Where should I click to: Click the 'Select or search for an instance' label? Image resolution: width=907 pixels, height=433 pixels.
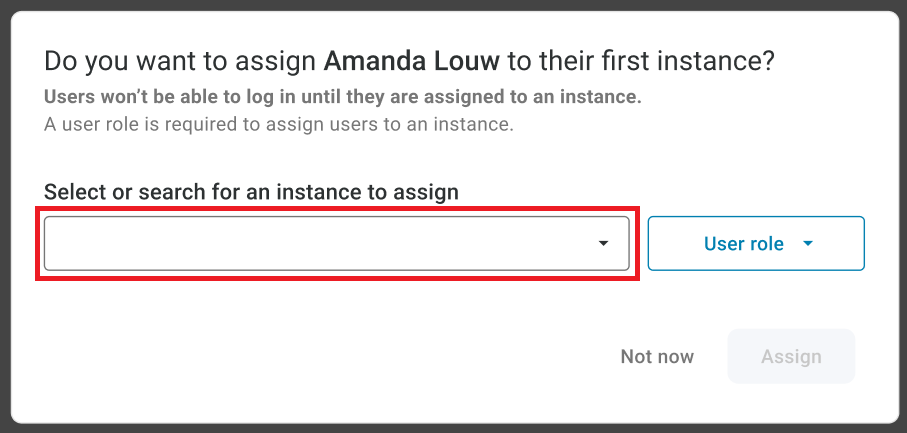tap(251, 191)
